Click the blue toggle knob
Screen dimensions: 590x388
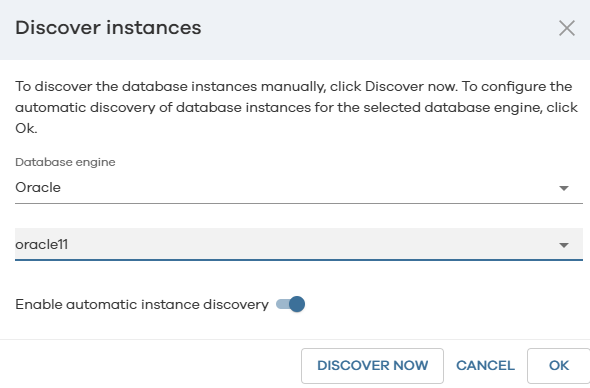297,304
